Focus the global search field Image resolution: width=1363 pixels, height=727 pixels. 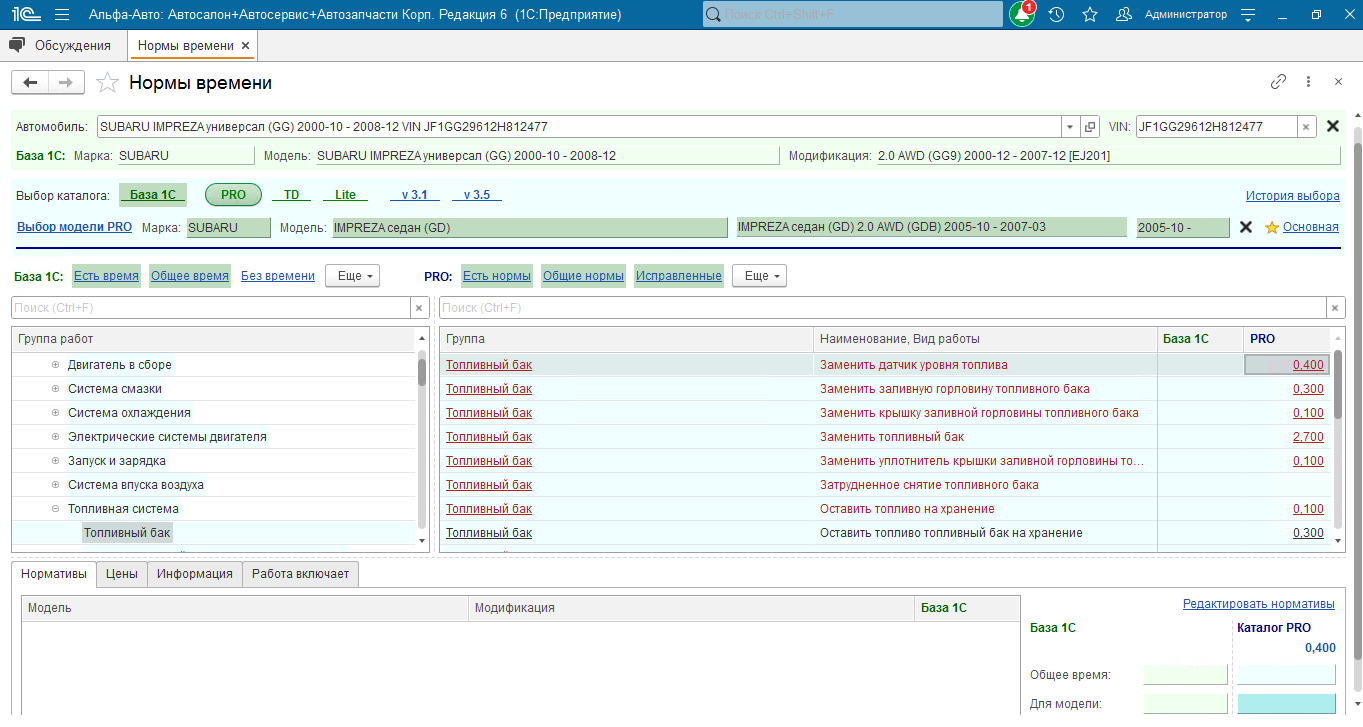pos(853,14)
